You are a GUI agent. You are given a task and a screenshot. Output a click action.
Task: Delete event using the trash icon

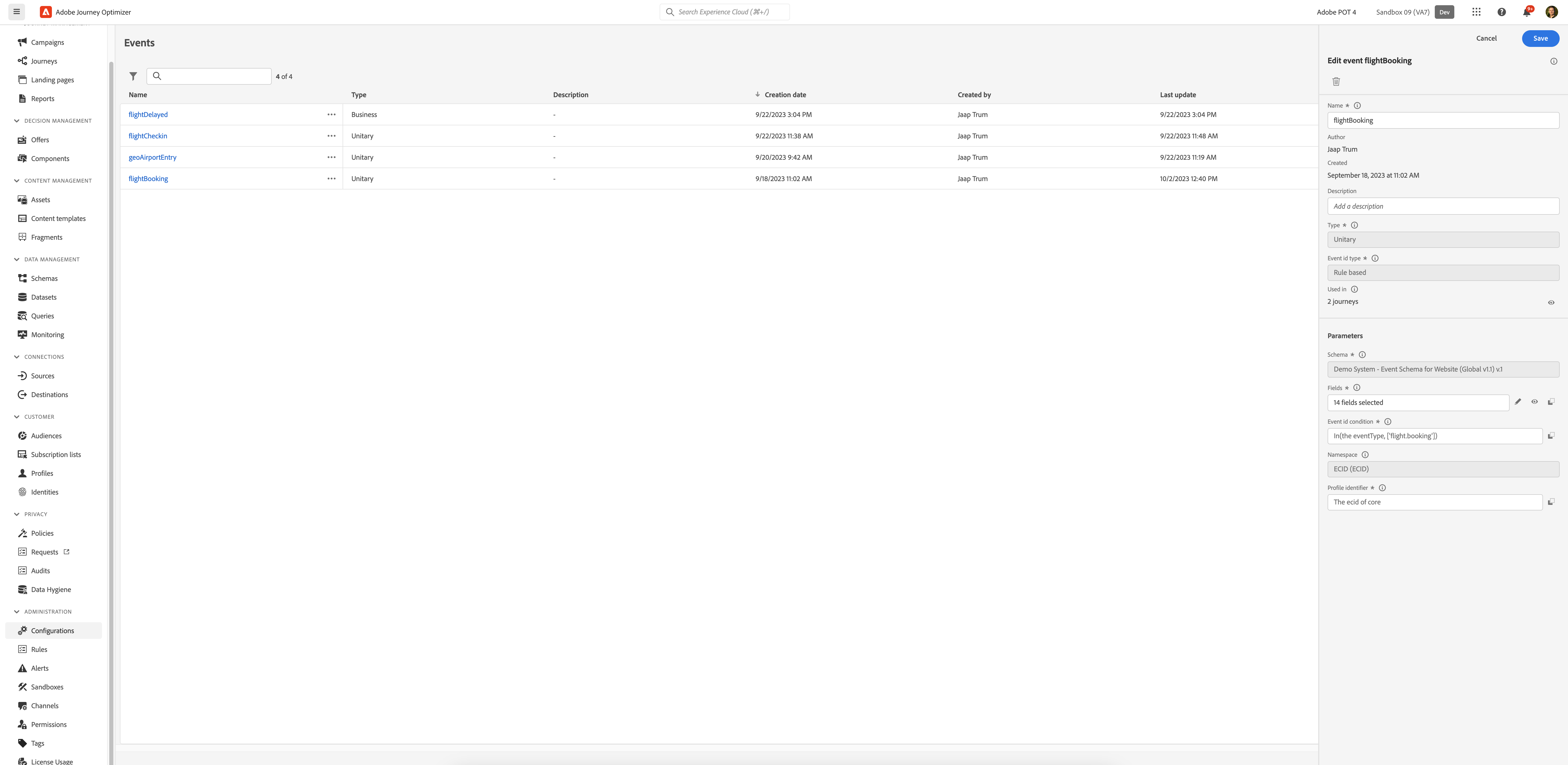1336,82
